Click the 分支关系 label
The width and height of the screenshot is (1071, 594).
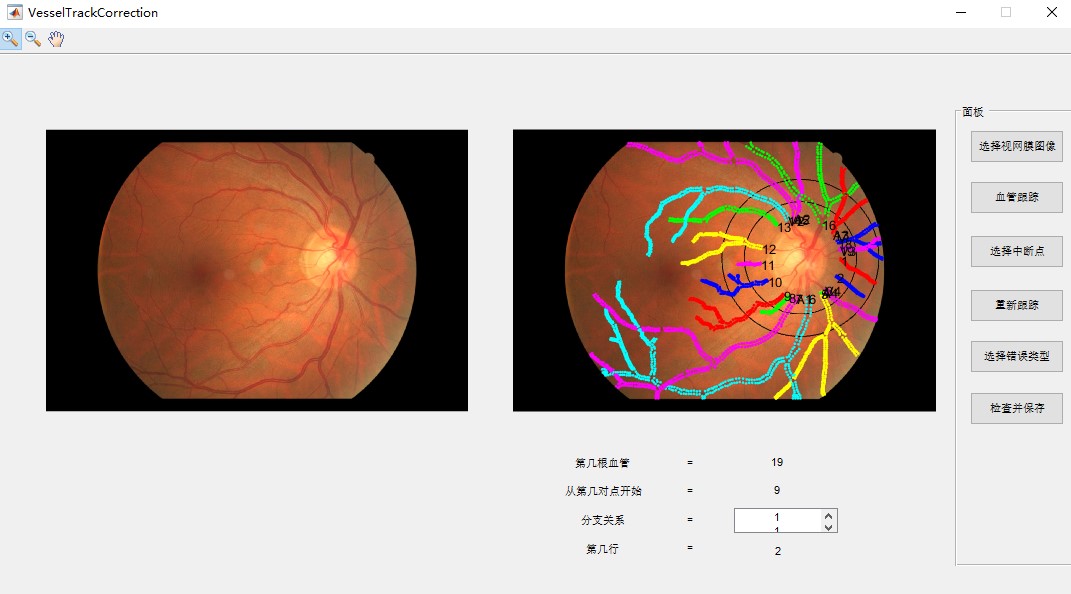pos(602,520)
